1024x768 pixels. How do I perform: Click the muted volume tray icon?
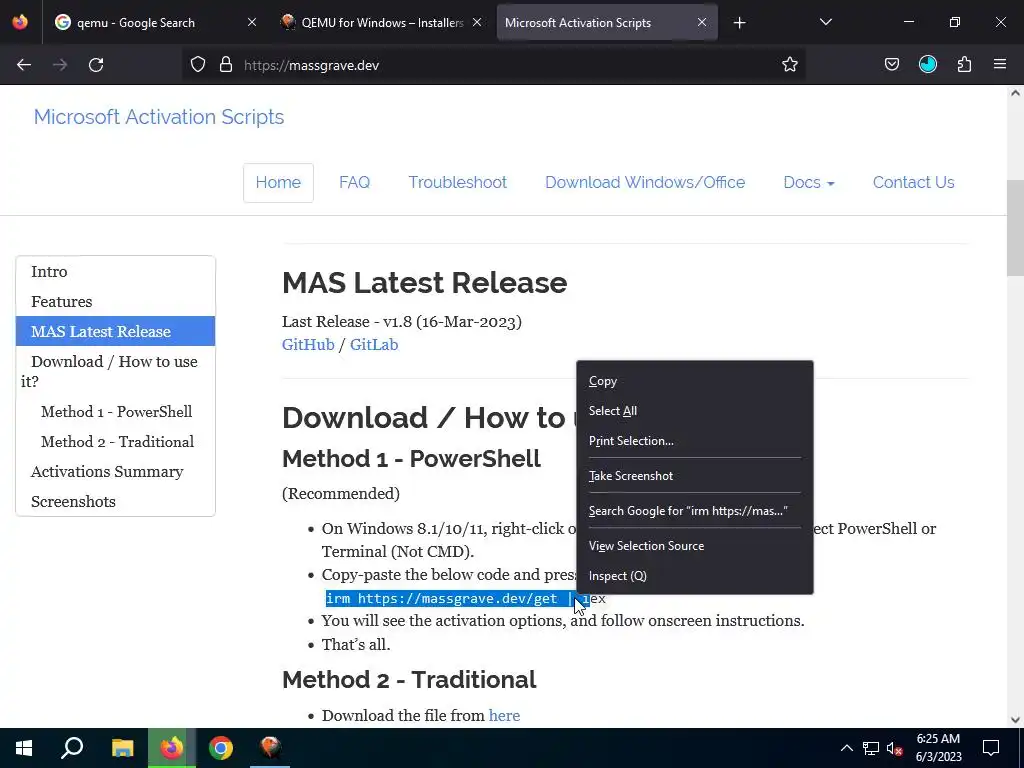click(895, 748)
